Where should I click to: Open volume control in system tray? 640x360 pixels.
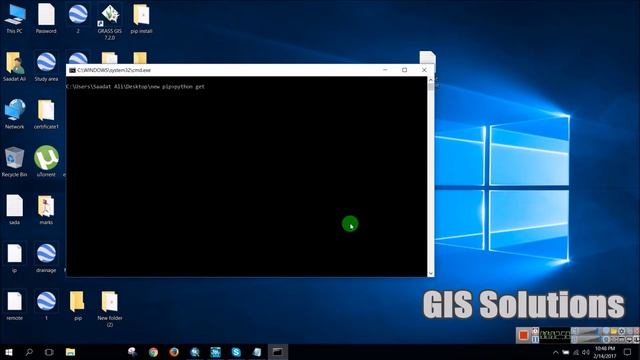(586, 352)
